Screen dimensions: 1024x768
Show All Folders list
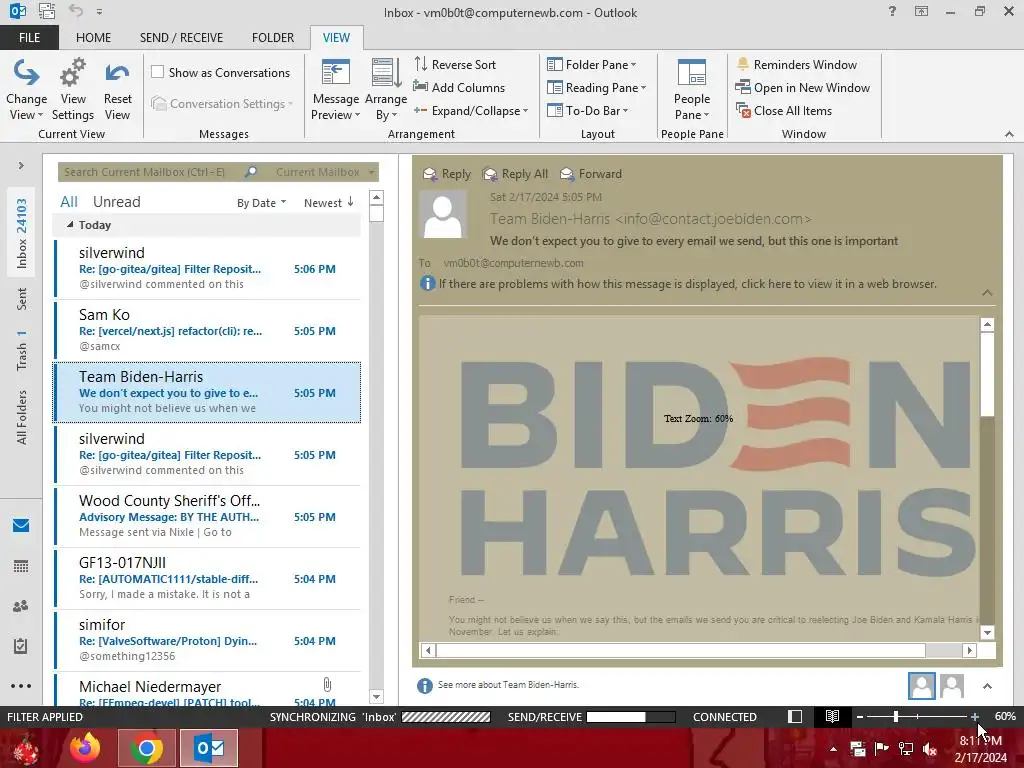[21, 417]
